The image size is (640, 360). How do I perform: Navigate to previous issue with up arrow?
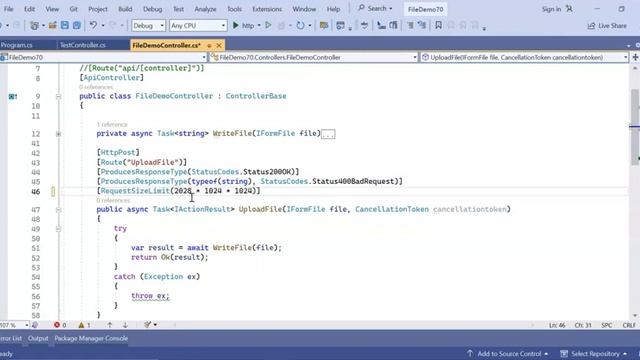[109, 325]
